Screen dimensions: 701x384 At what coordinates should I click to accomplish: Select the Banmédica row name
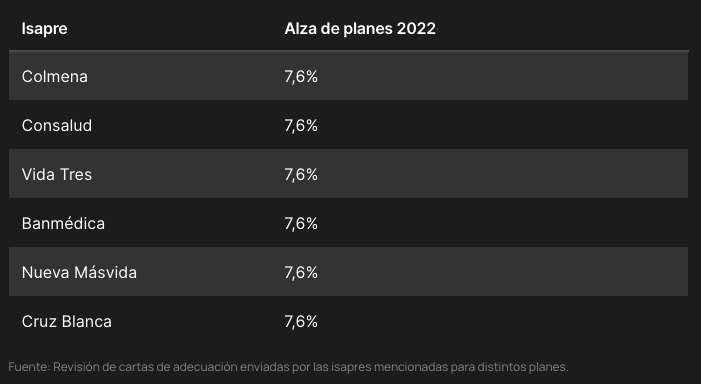point(63,224)
